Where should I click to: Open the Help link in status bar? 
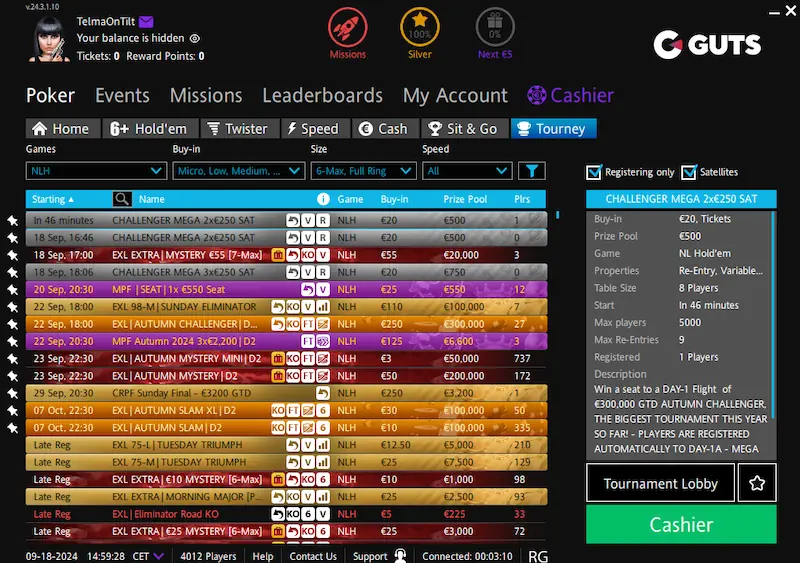pos(263,556)
